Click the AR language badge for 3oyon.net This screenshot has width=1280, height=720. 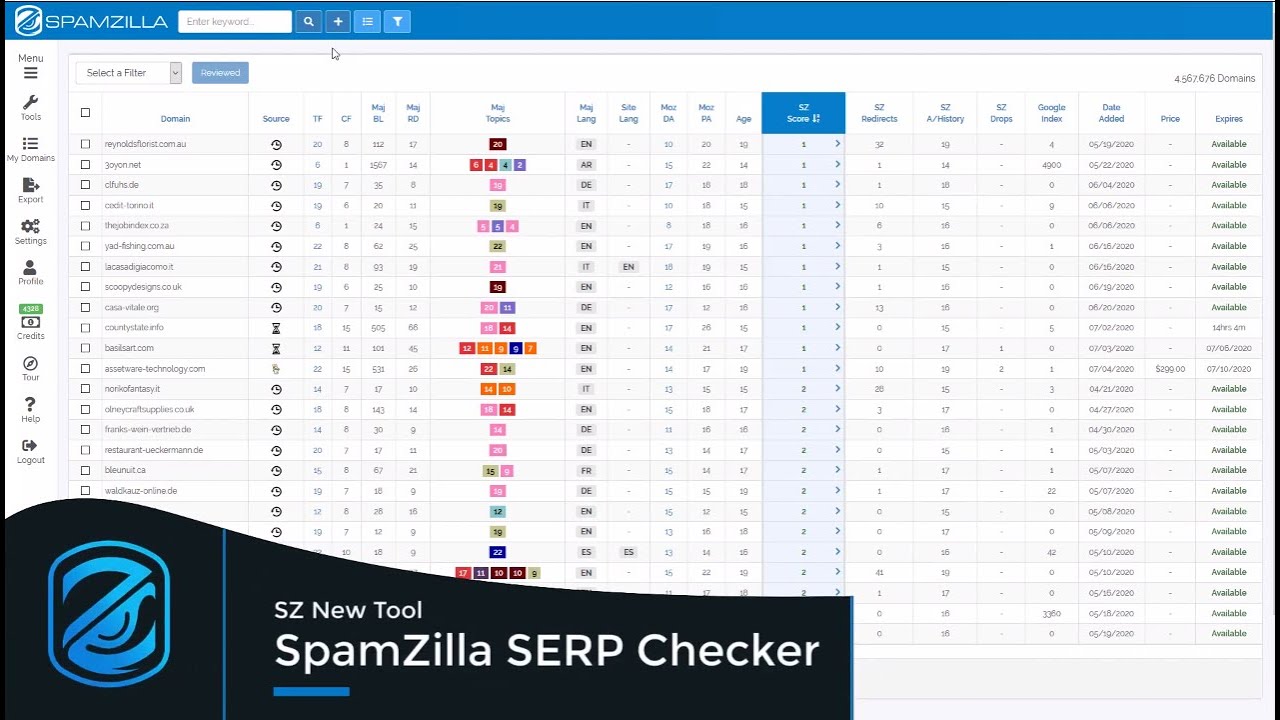point(587,165)
